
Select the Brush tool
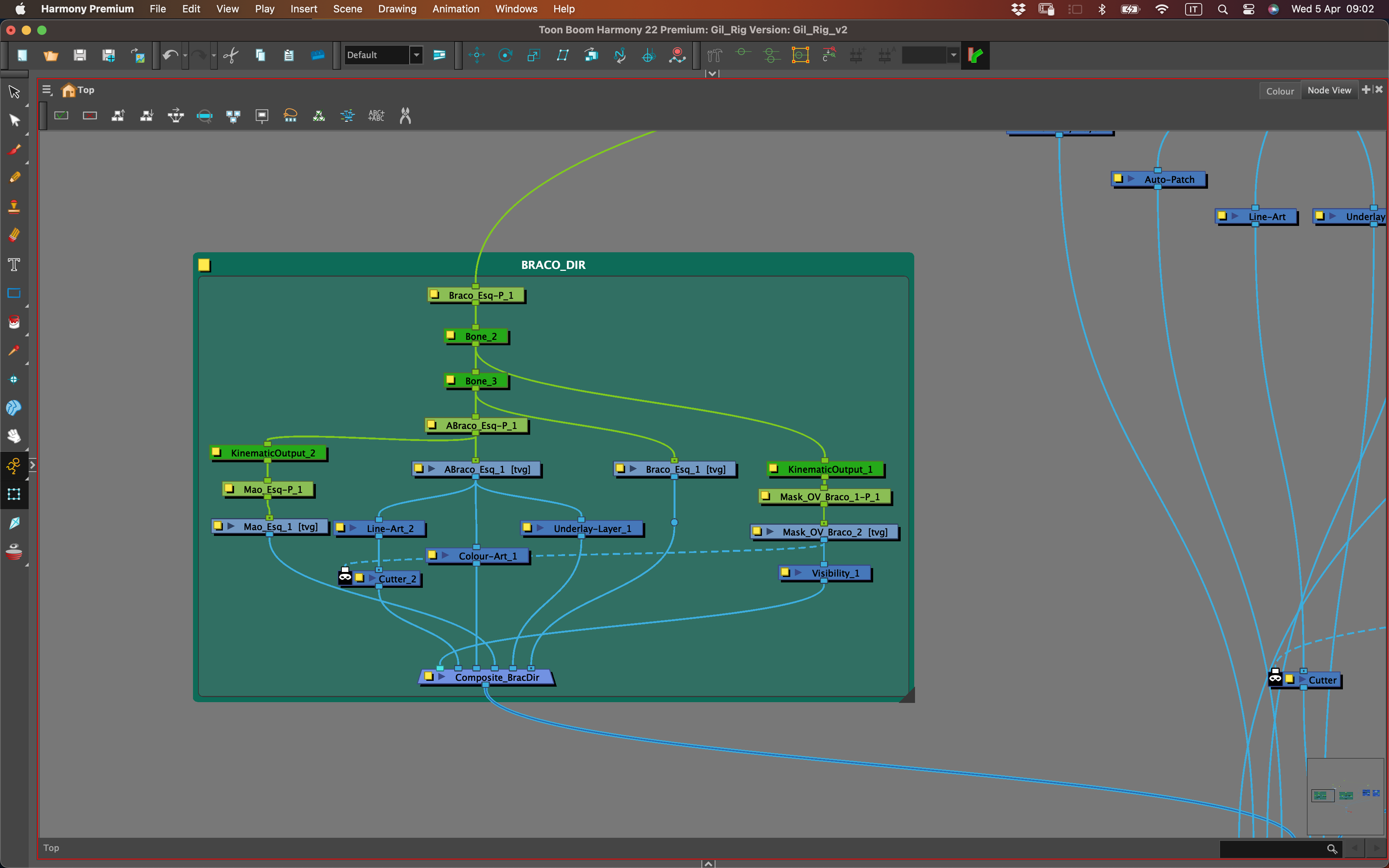(x=14, y=149)
